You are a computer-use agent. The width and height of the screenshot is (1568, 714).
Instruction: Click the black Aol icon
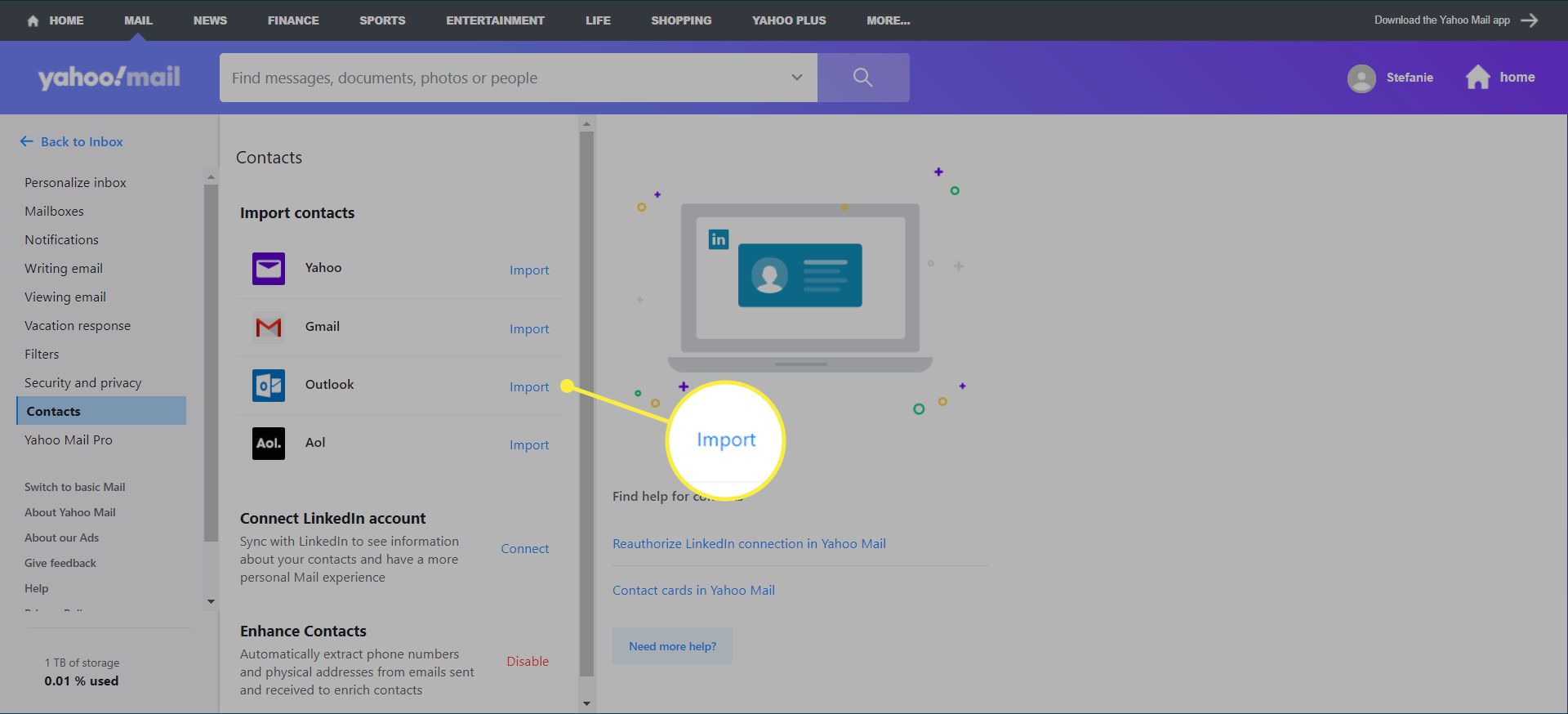pyautogui.click(x=269, y=444)
